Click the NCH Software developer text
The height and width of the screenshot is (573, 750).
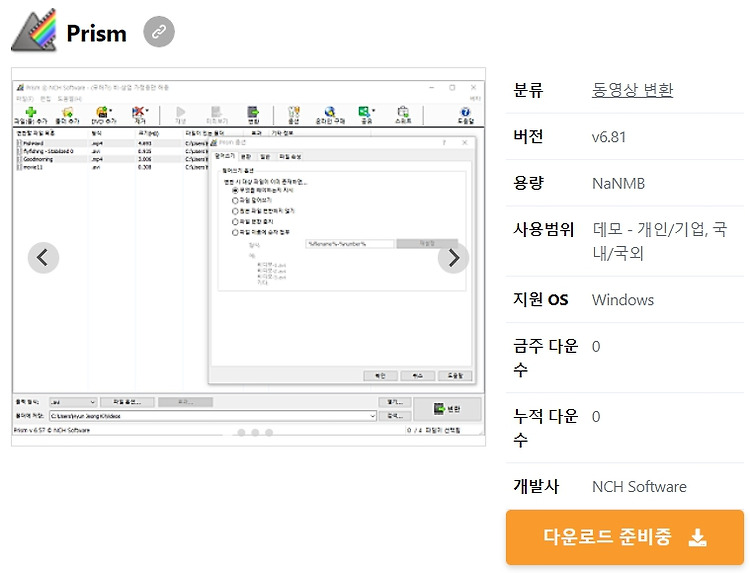(639, 487)
